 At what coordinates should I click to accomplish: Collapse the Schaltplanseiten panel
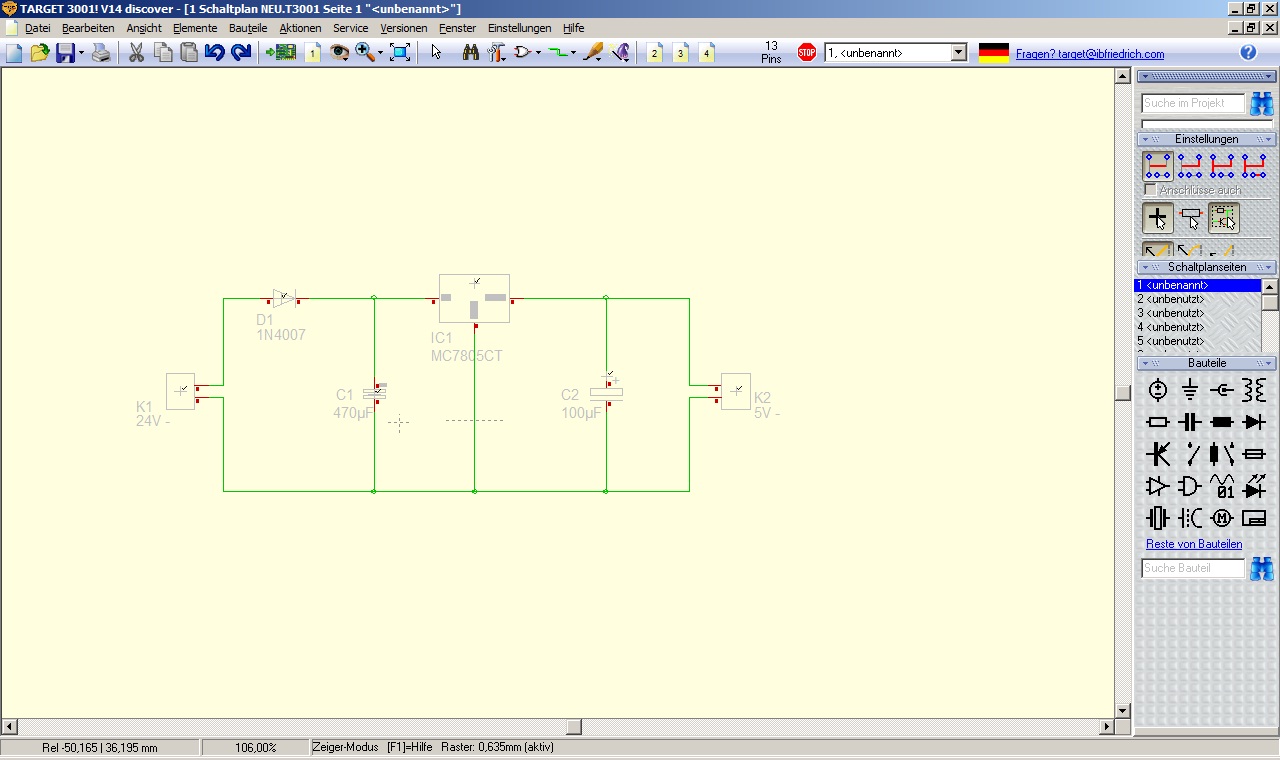tap(1145, 267)
